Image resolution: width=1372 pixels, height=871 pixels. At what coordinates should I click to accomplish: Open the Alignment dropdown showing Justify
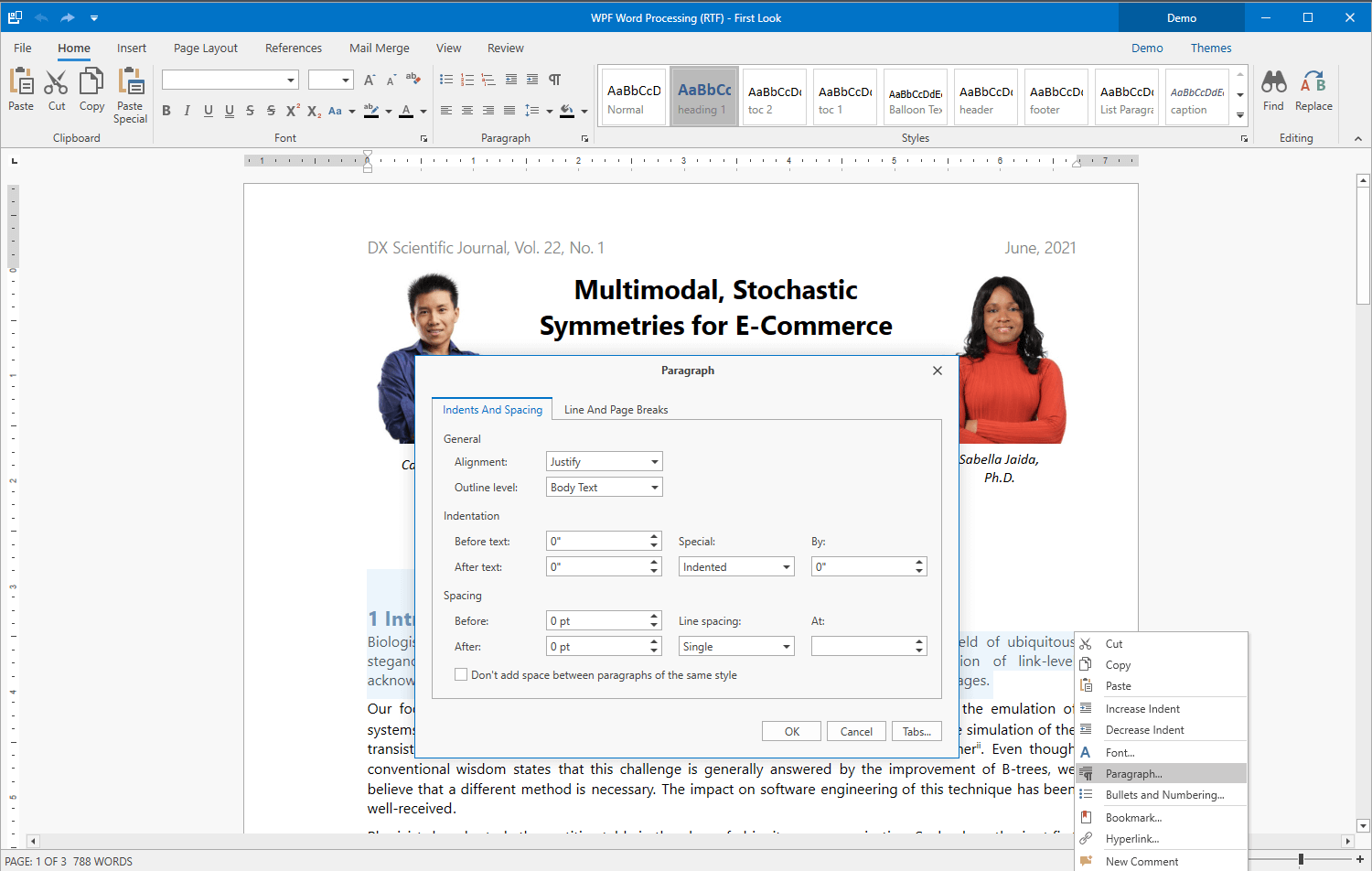[x=604, y=462]
